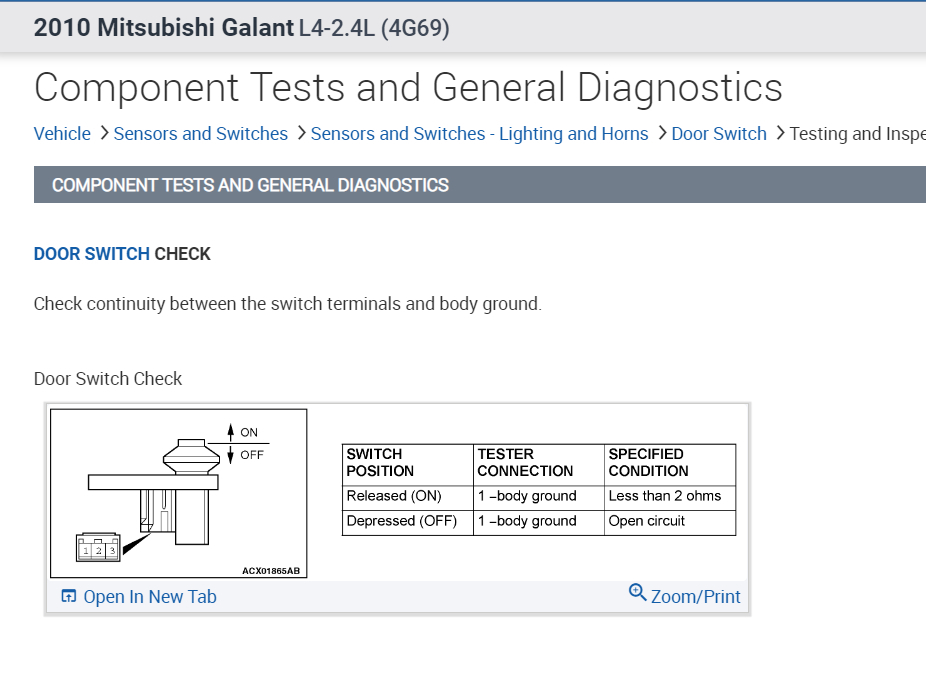Navigate to Sensors and Switches - Lighting and Horns

tap(479, 134)
